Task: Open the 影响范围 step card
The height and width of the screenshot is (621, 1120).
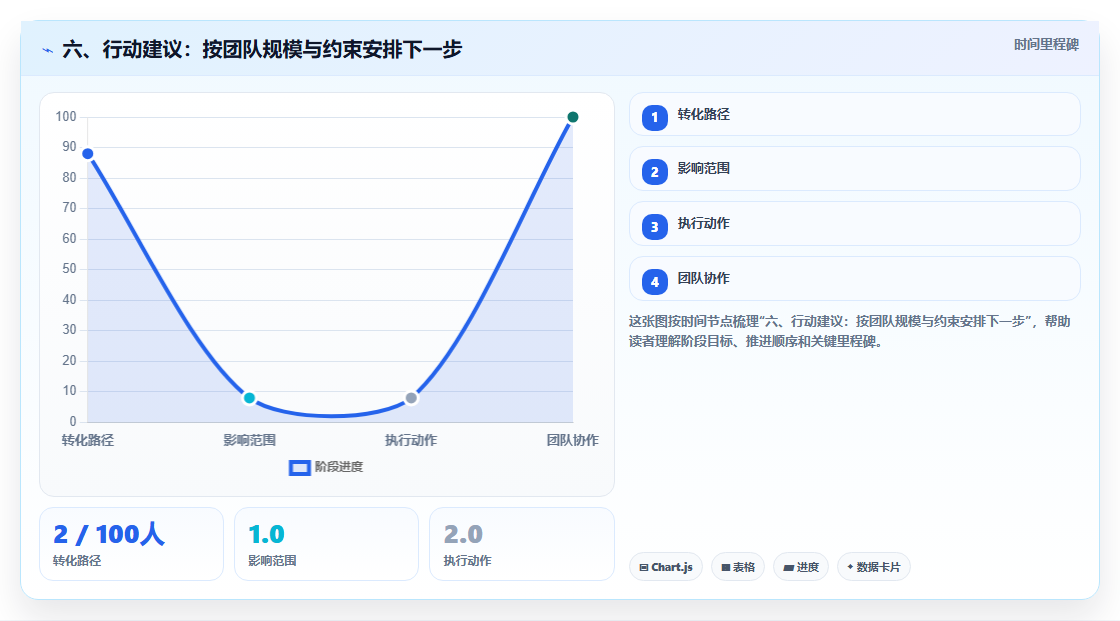Action: point(854,169)
